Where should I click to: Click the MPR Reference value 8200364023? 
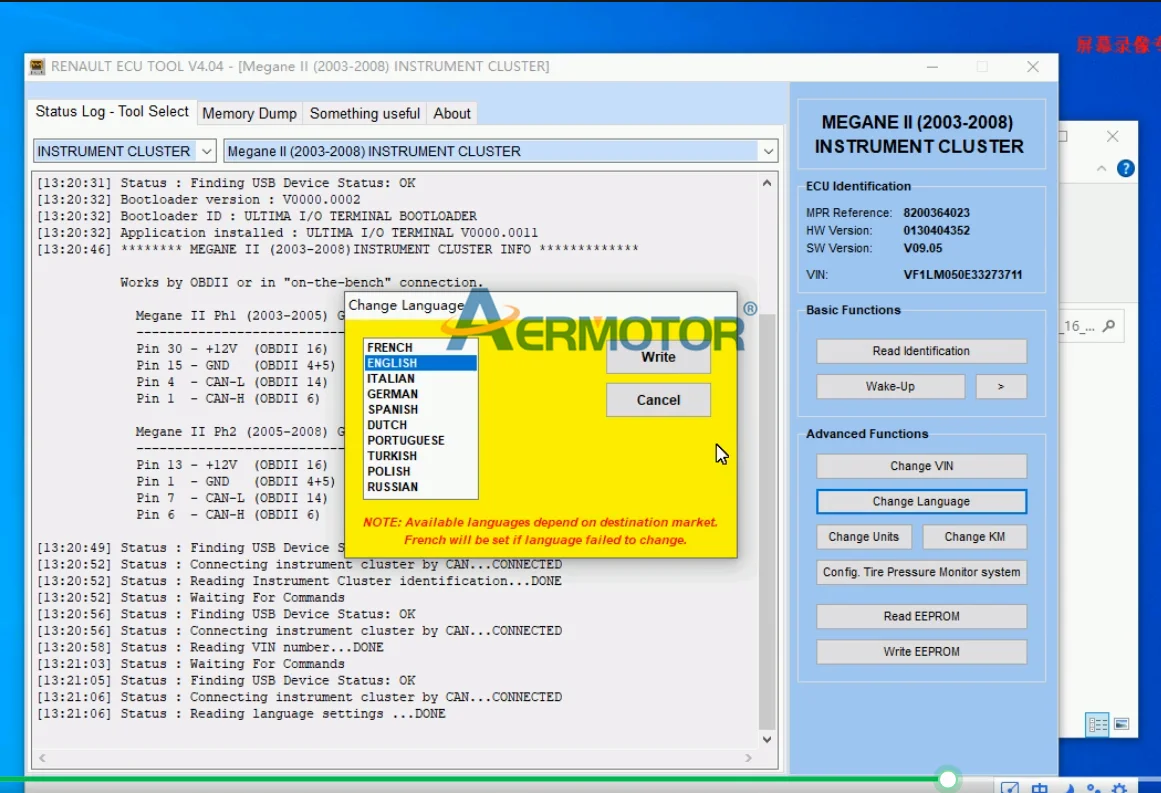tap(937, 213)
